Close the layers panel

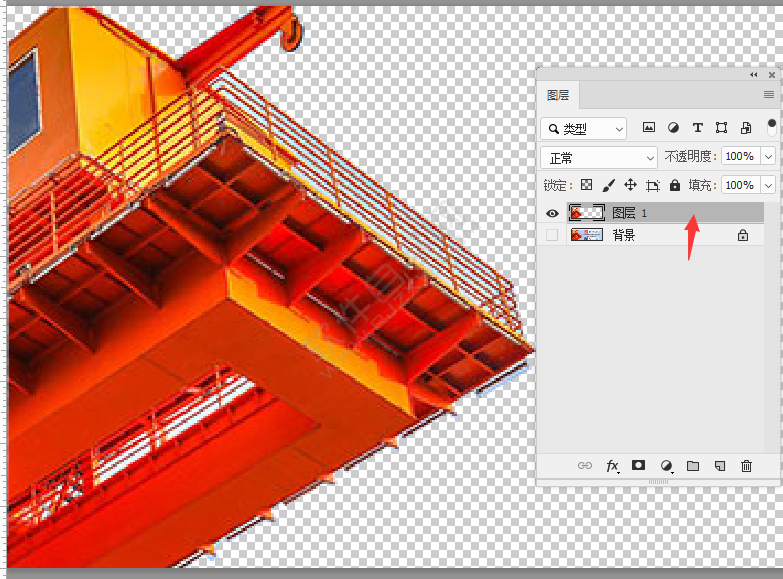(x=772, y=75)
